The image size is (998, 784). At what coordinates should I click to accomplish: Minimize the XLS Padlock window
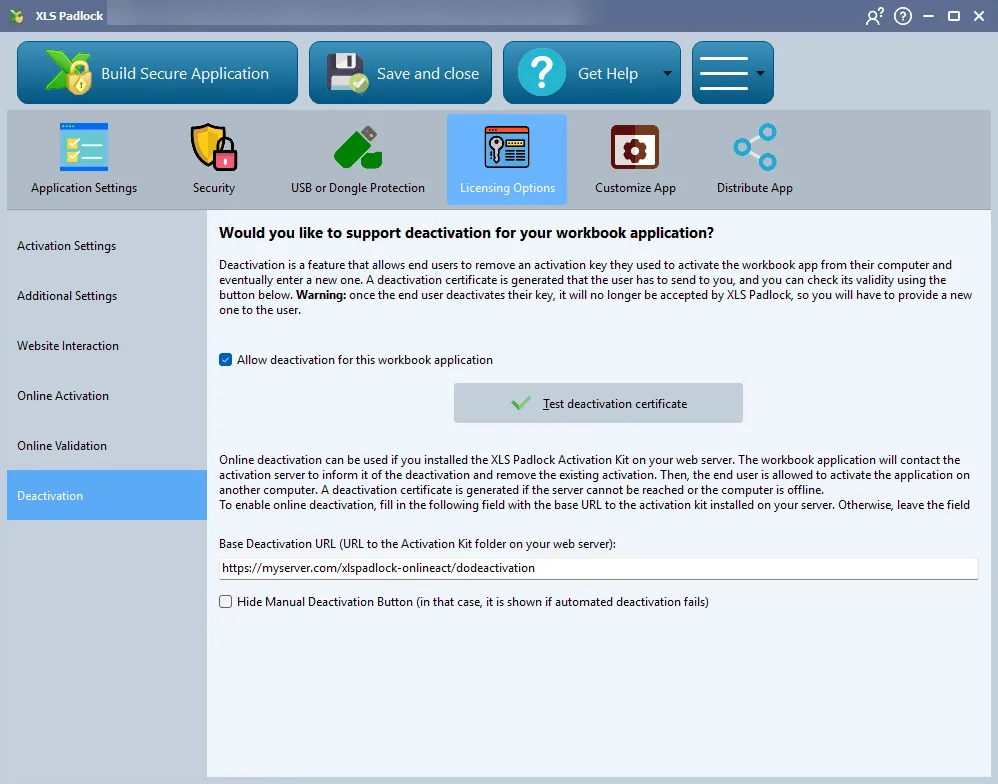pyautogui.click(x=929, y=16)
